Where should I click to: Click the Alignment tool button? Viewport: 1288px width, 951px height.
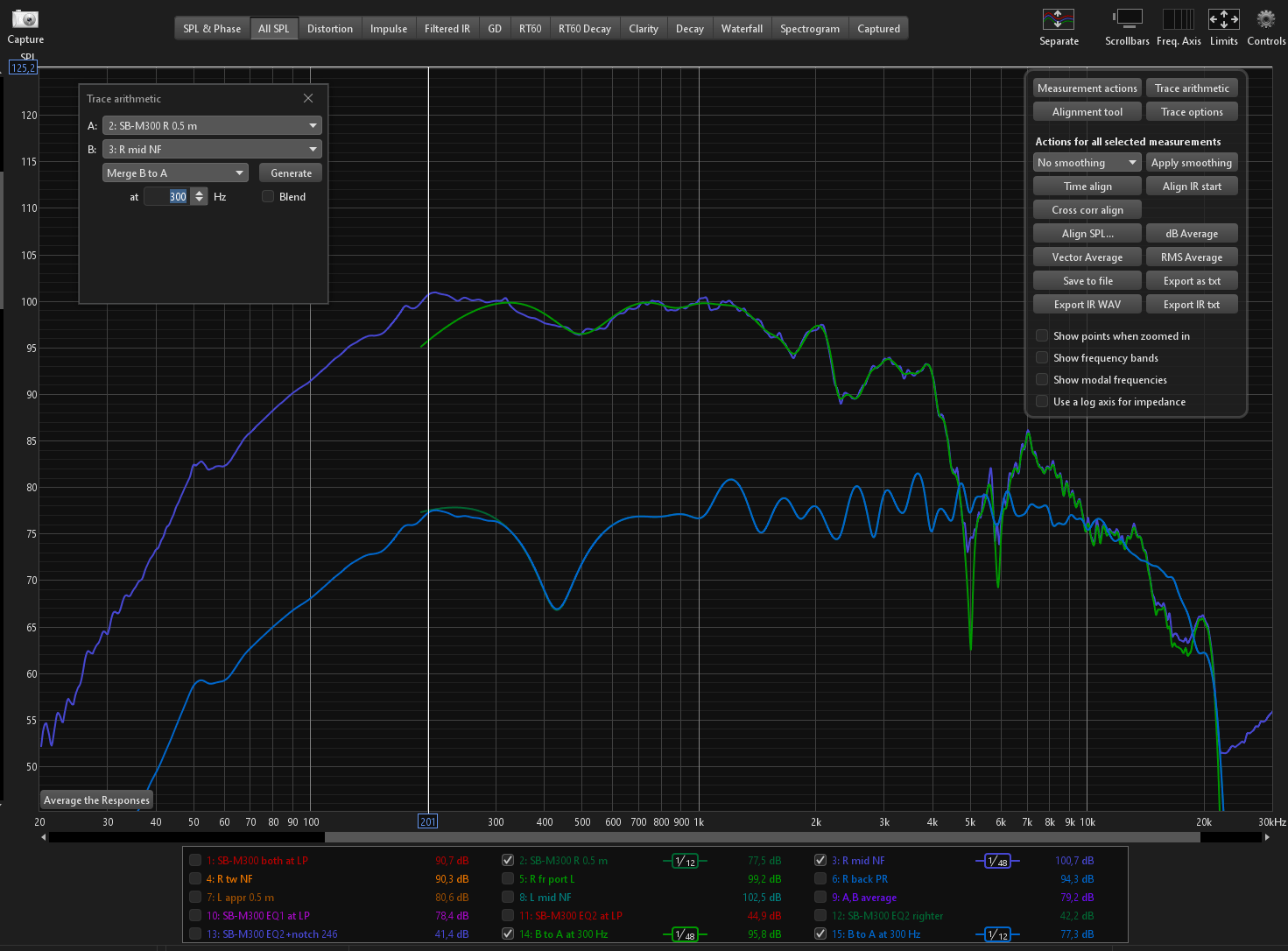point(1087,111)
